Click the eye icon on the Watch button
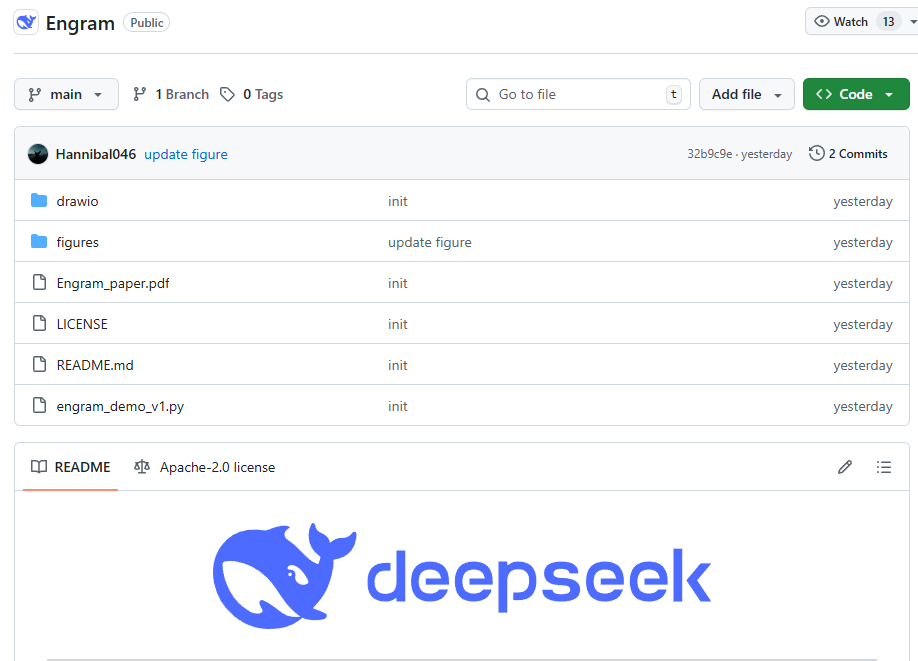Viewport: 918px width, 661px height. 823,21
